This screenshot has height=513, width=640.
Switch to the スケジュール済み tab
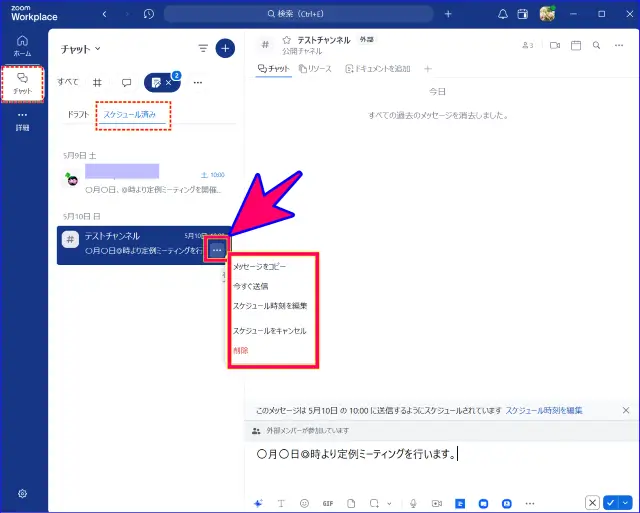129,115
